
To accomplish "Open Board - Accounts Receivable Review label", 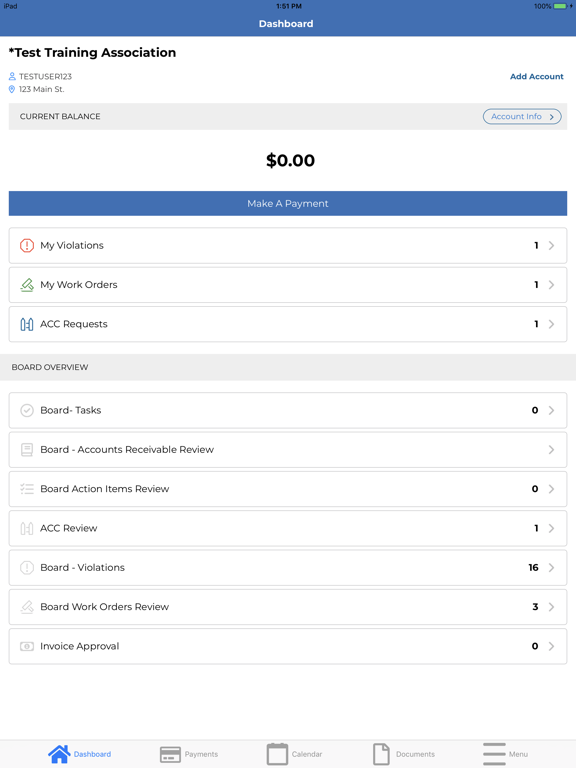I will 127,450.
